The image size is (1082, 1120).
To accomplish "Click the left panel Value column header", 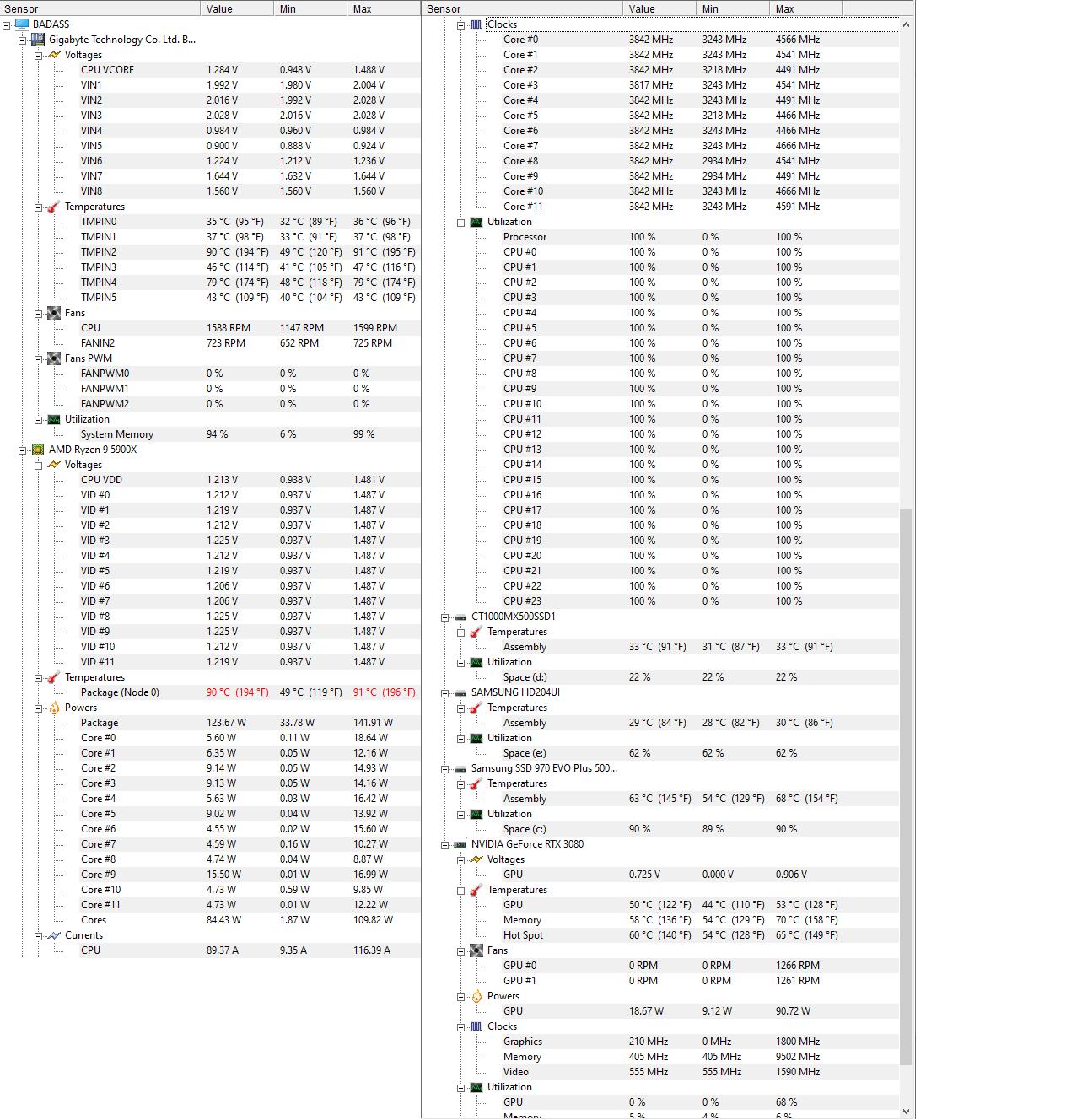I will point(238,8).
